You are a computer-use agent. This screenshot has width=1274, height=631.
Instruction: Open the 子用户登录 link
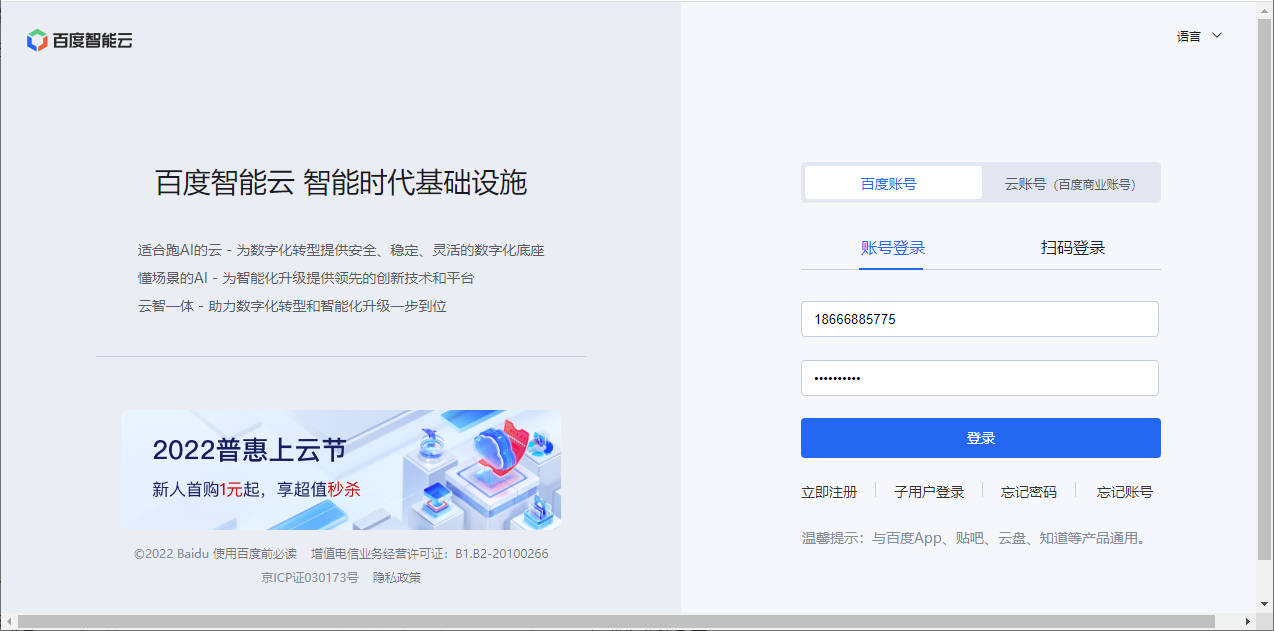(929, 492)
